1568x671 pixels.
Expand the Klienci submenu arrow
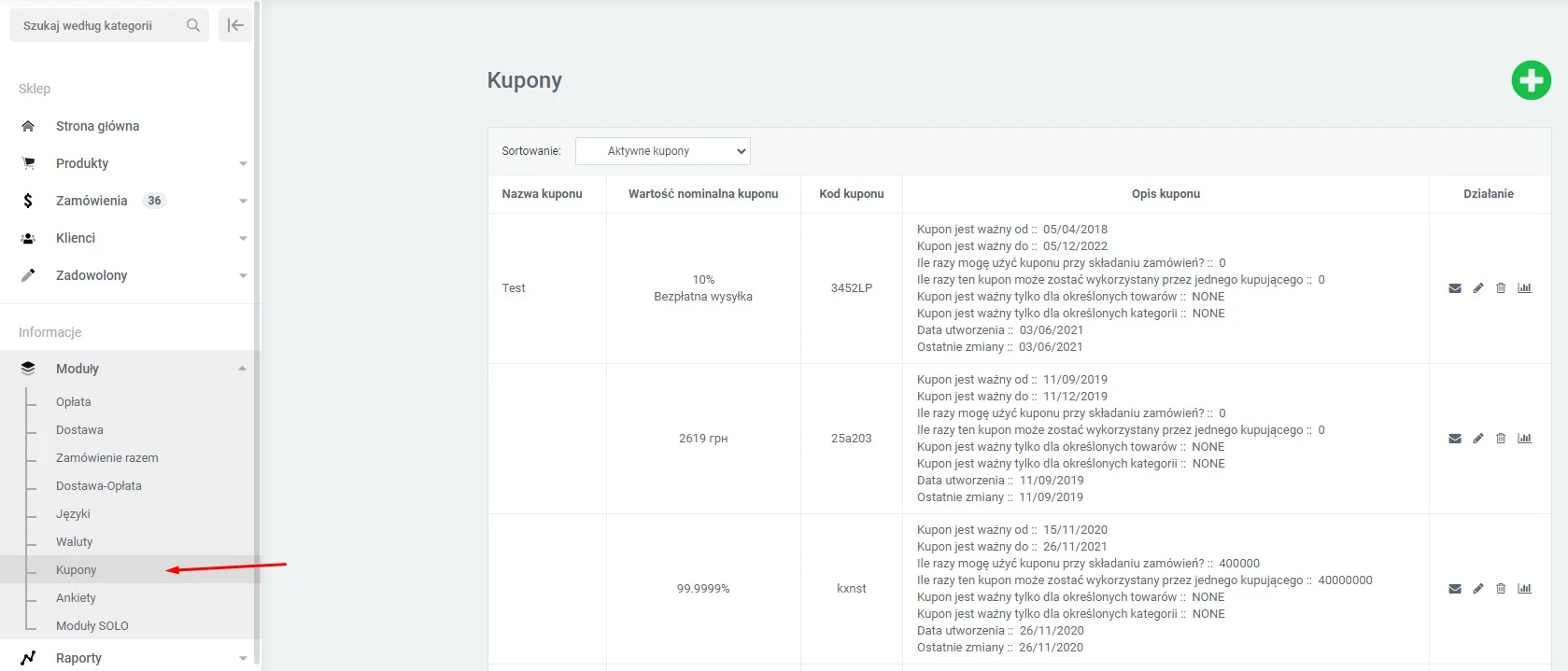pyautogui.click(x=243, y=239)
